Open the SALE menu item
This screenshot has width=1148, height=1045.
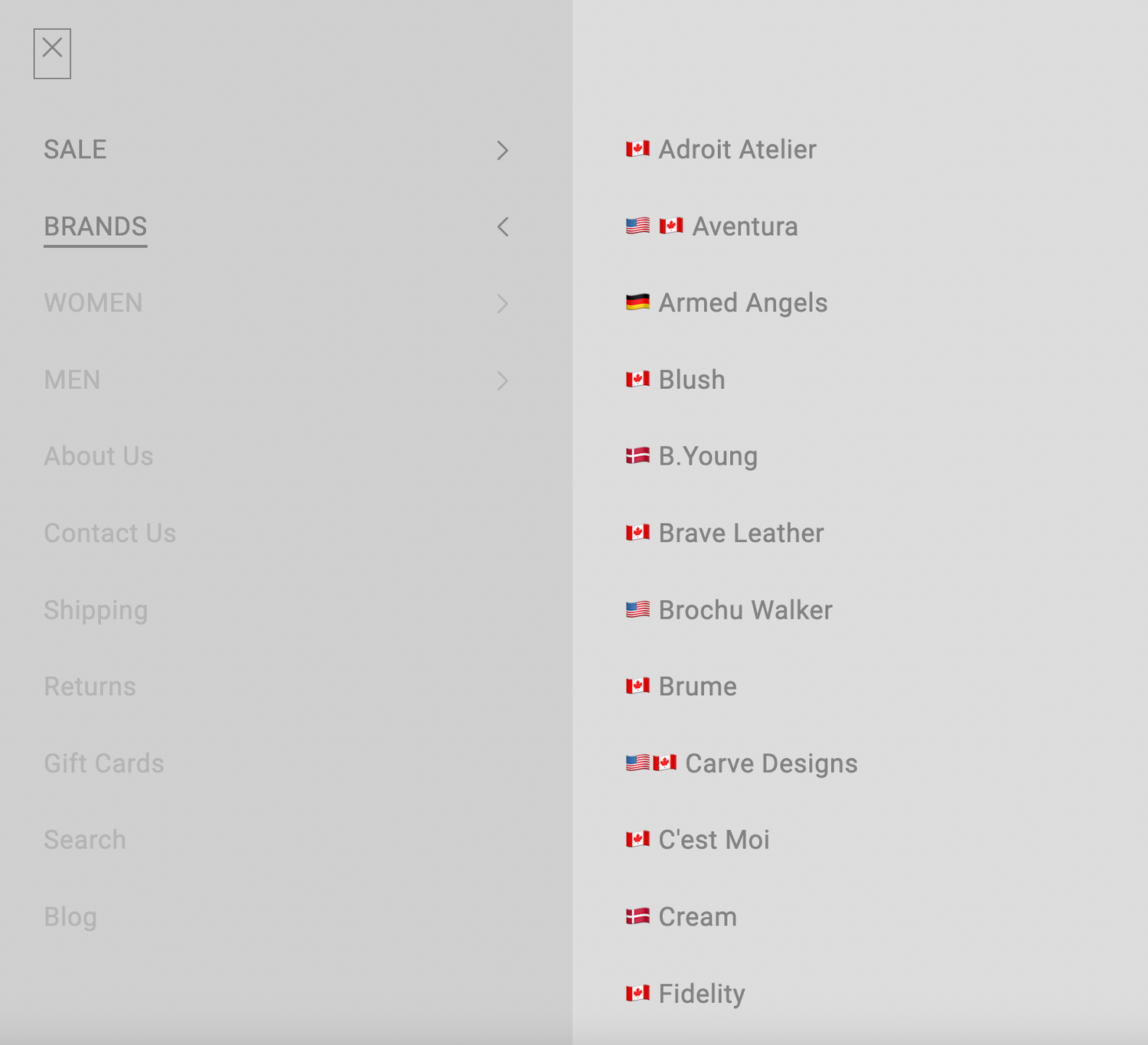click(x=75, y=150)
